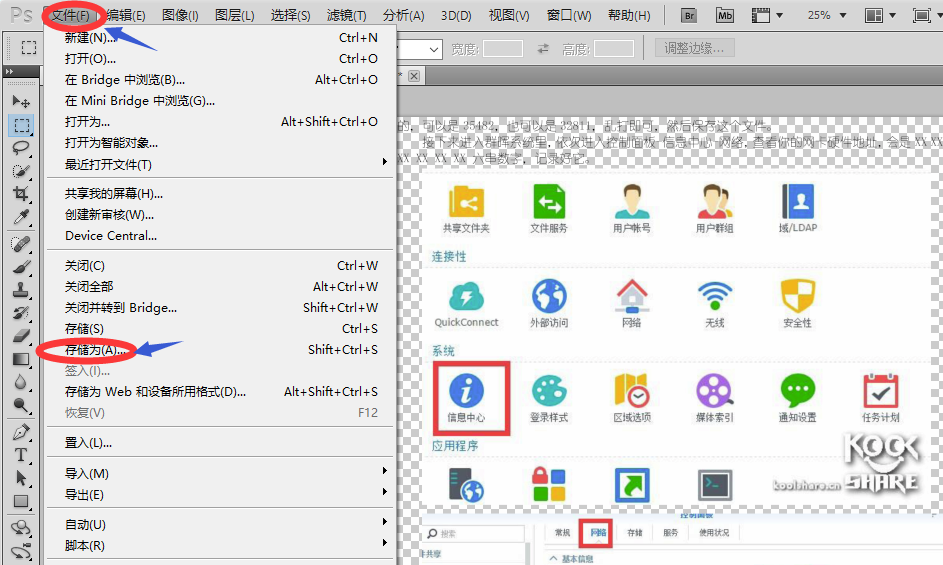This screenshot has width=943, height=565.
Task: Close the open document tab
Action: pos(414,76)
